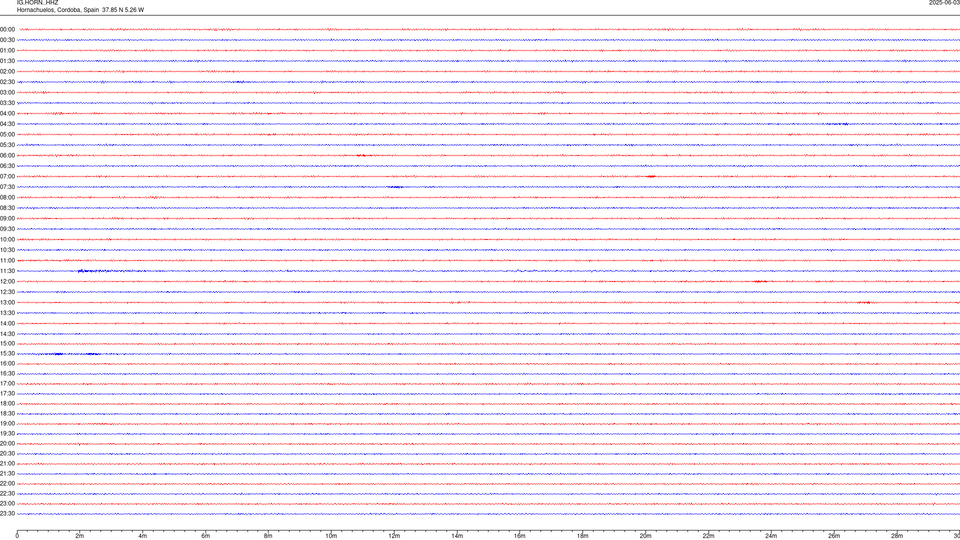This screenshot has width=960, height=540.
Task: Click the "06:30" trace label
Action: [7, 166]
